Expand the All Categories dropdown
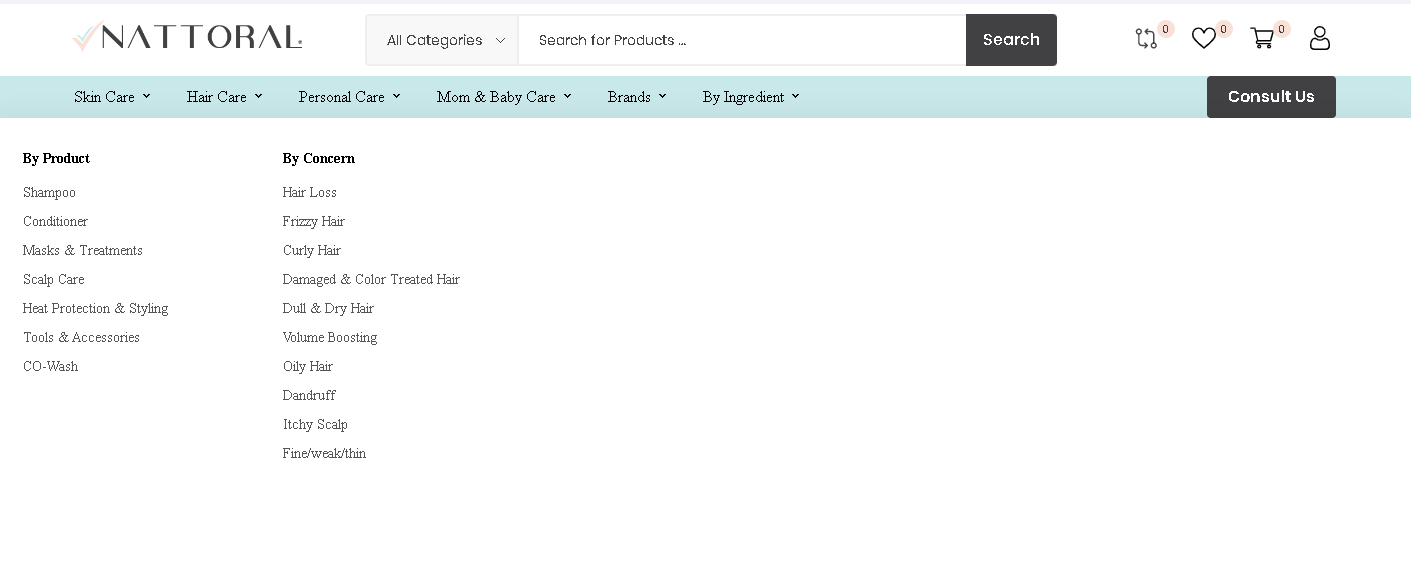 pyautogui.click(x=443, y=40)
